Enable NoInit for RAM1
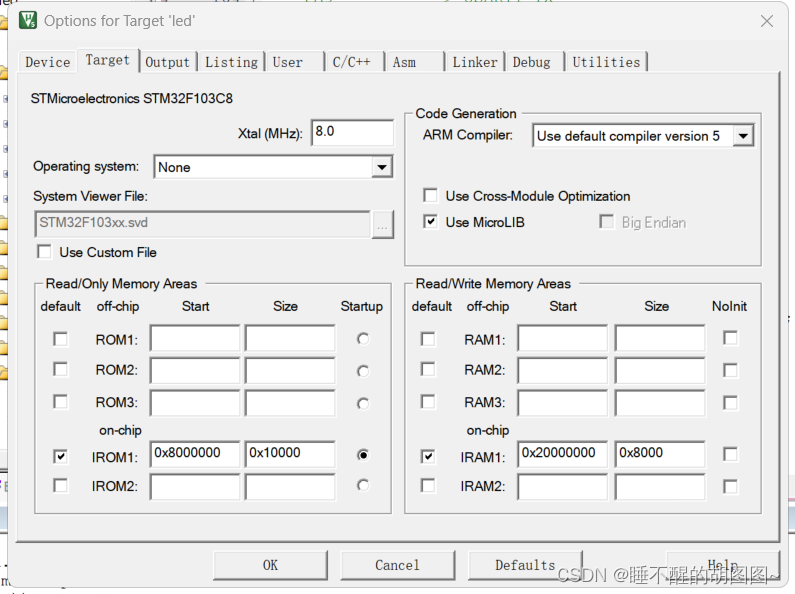 [730, 338]
